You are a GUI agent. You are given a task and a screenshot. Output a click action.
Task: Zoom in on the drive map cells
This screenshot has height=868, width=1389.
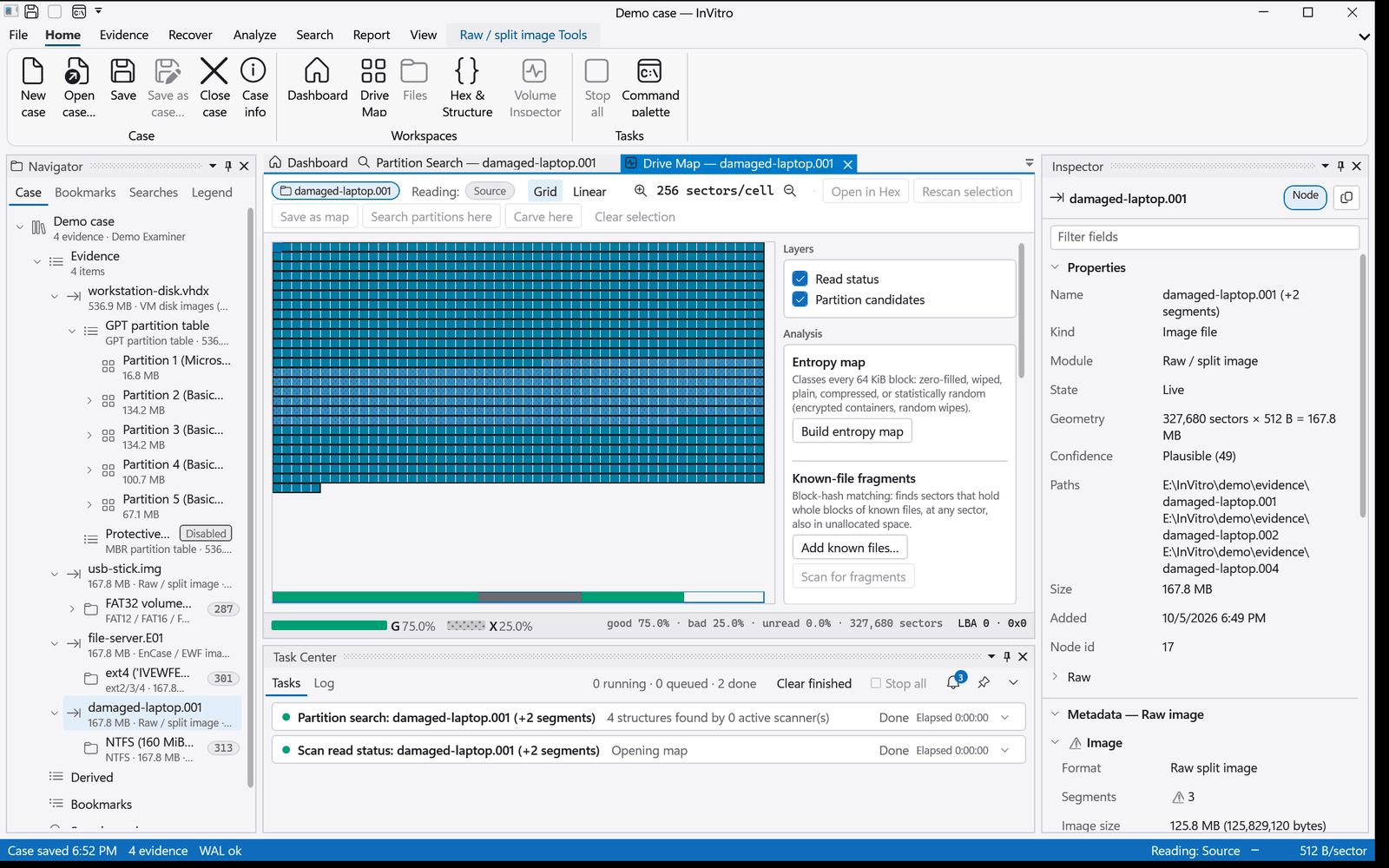pyautogui.click(x=641, y=191)
